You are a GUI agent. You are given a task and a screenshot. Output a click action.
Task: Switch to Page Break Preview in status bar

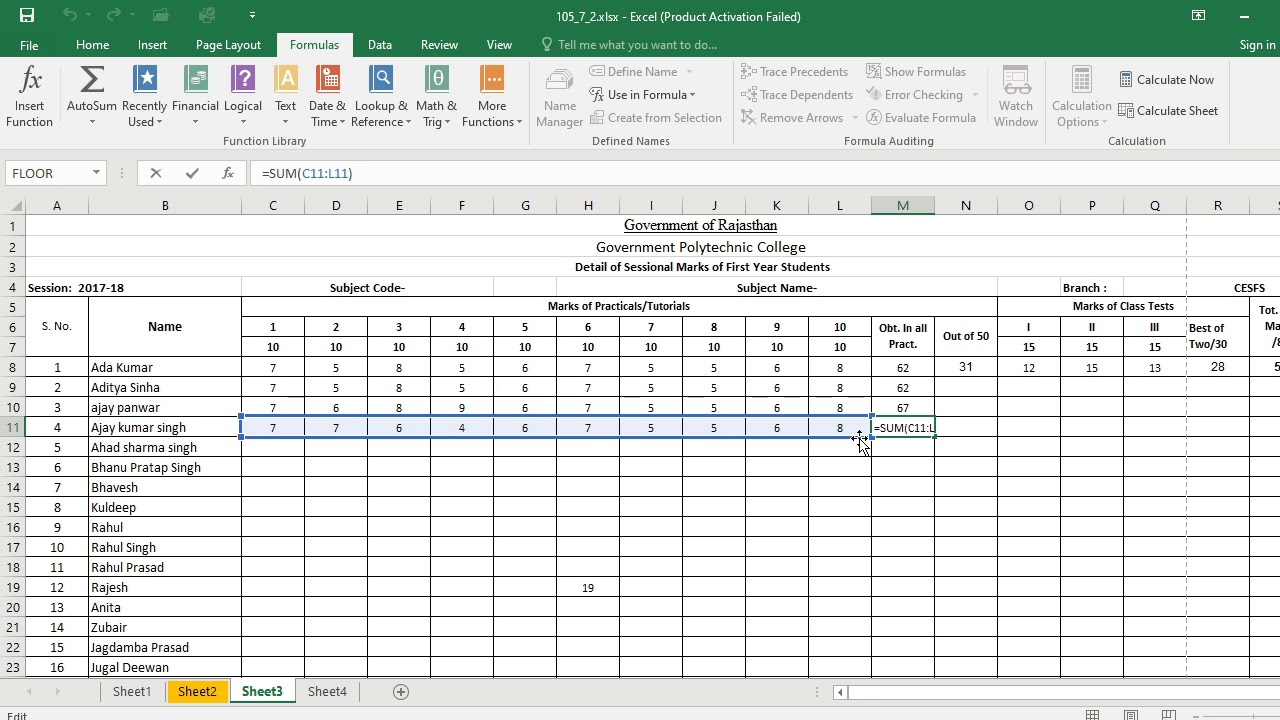1169,715
